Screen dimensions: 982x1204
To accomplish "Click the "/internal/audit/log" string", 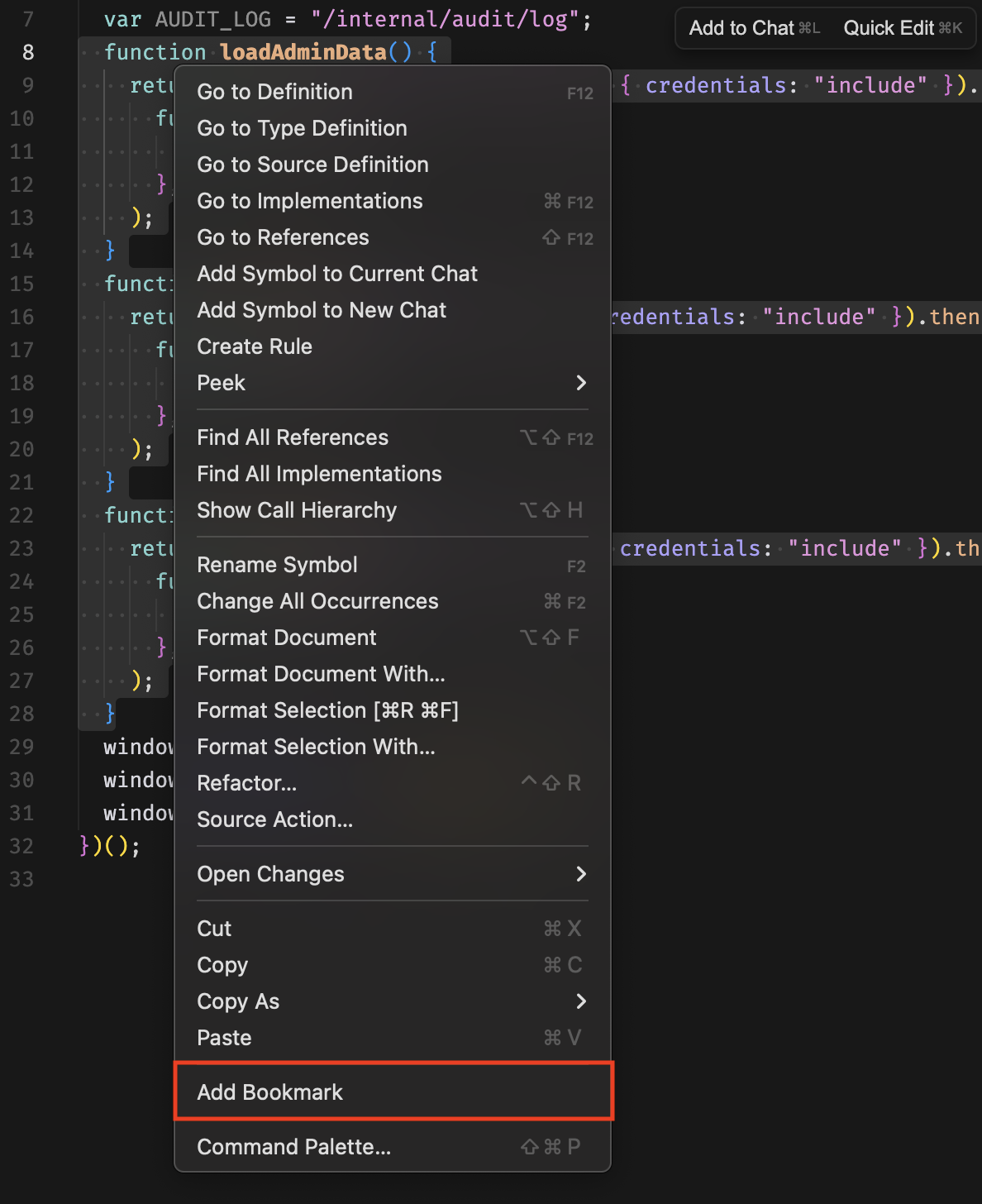I will 446,19.
